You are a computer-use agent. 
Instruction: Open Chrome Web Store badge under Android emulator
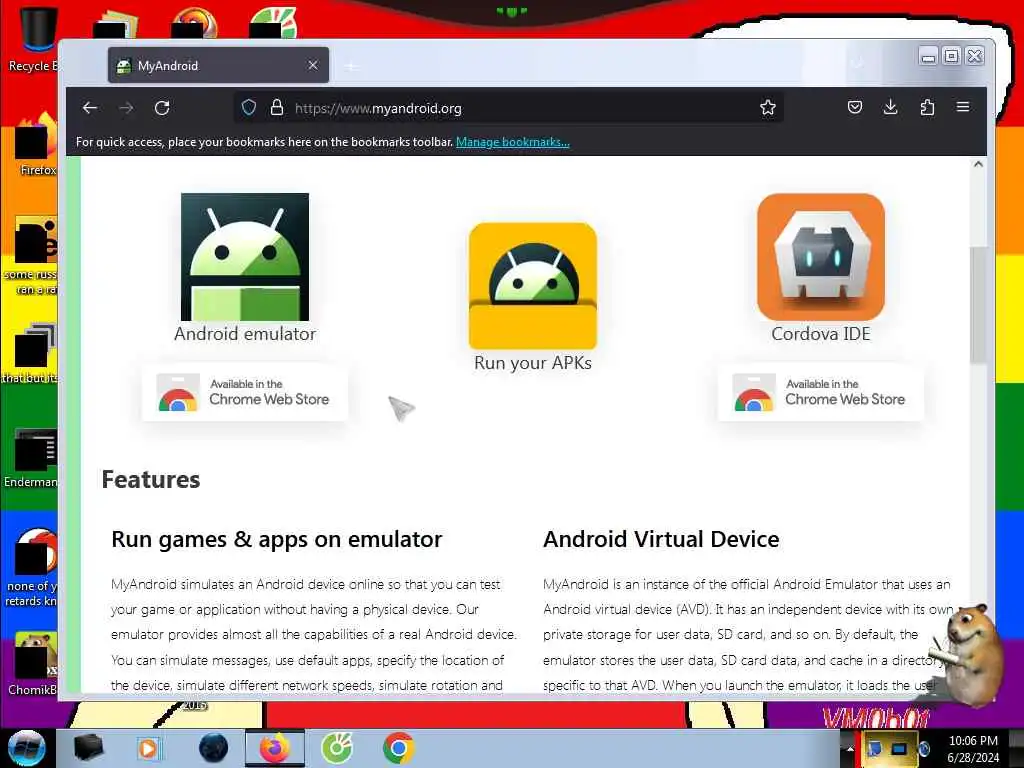245,392
